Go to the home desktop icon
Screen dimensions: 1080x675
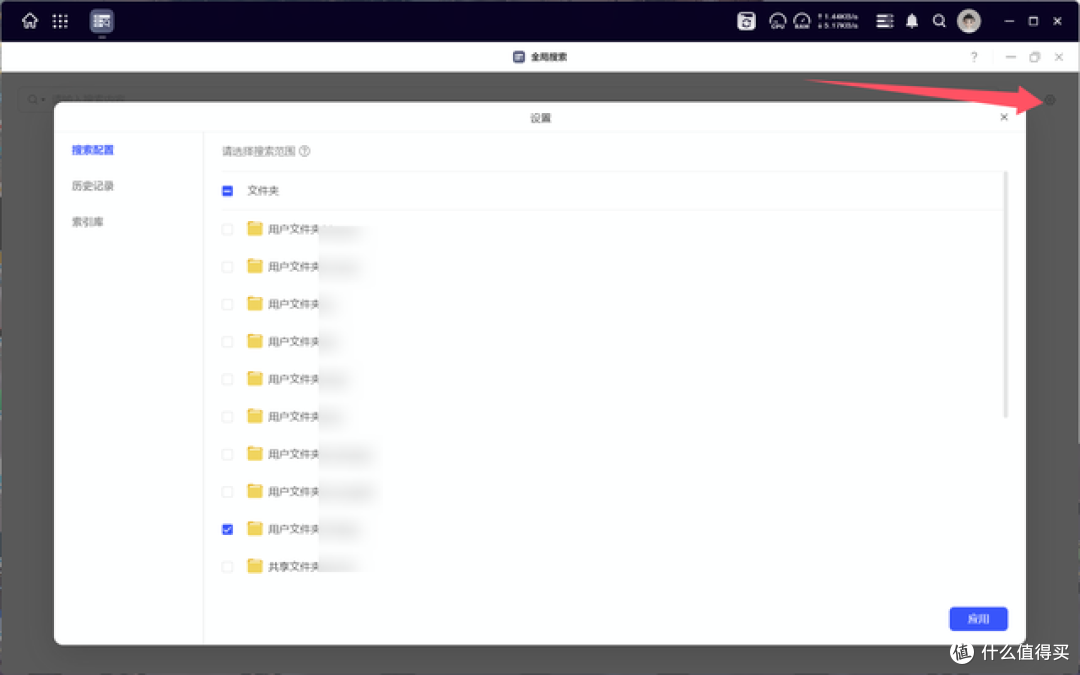30,21
